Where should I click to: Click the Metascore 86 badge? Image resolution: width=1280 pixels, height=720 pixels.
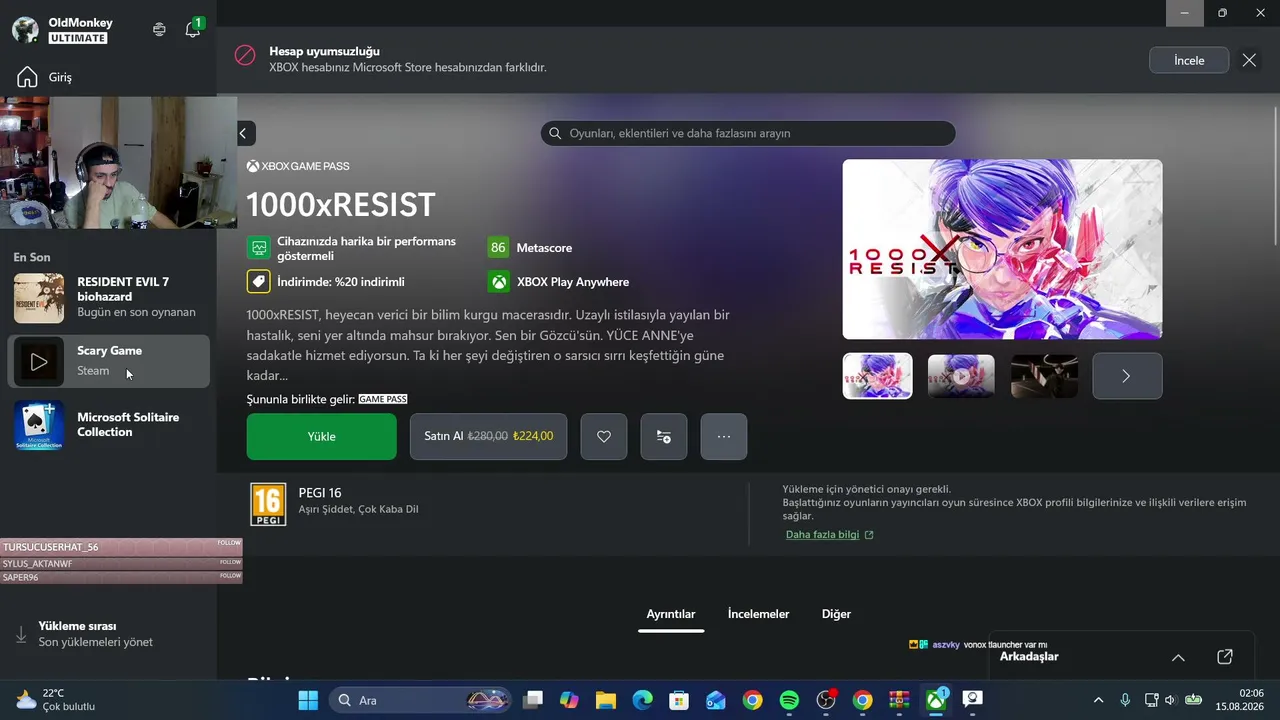pos(498,247)
